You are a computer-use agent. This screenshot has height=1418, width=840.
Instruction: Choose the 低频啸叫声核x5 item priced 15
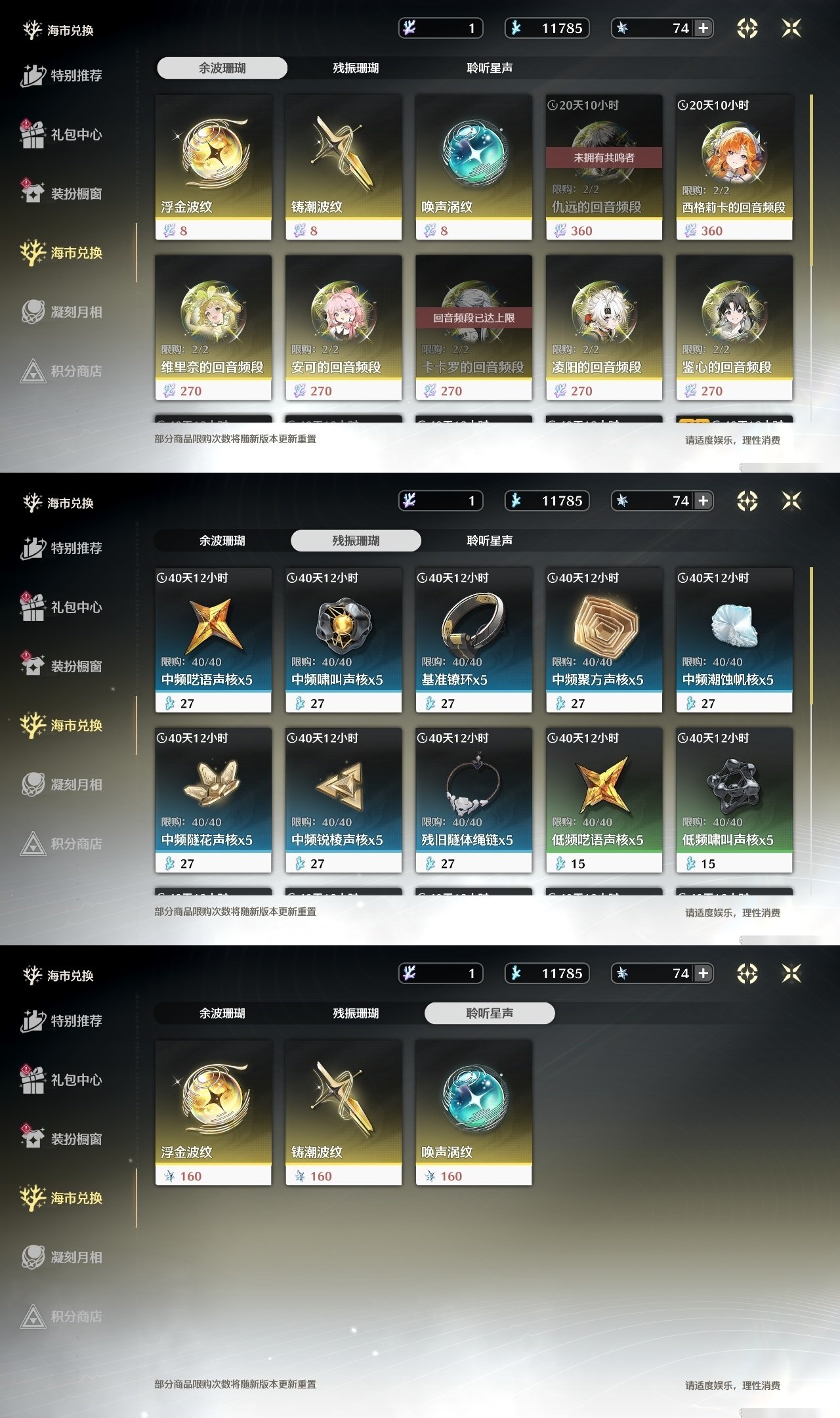734,800
